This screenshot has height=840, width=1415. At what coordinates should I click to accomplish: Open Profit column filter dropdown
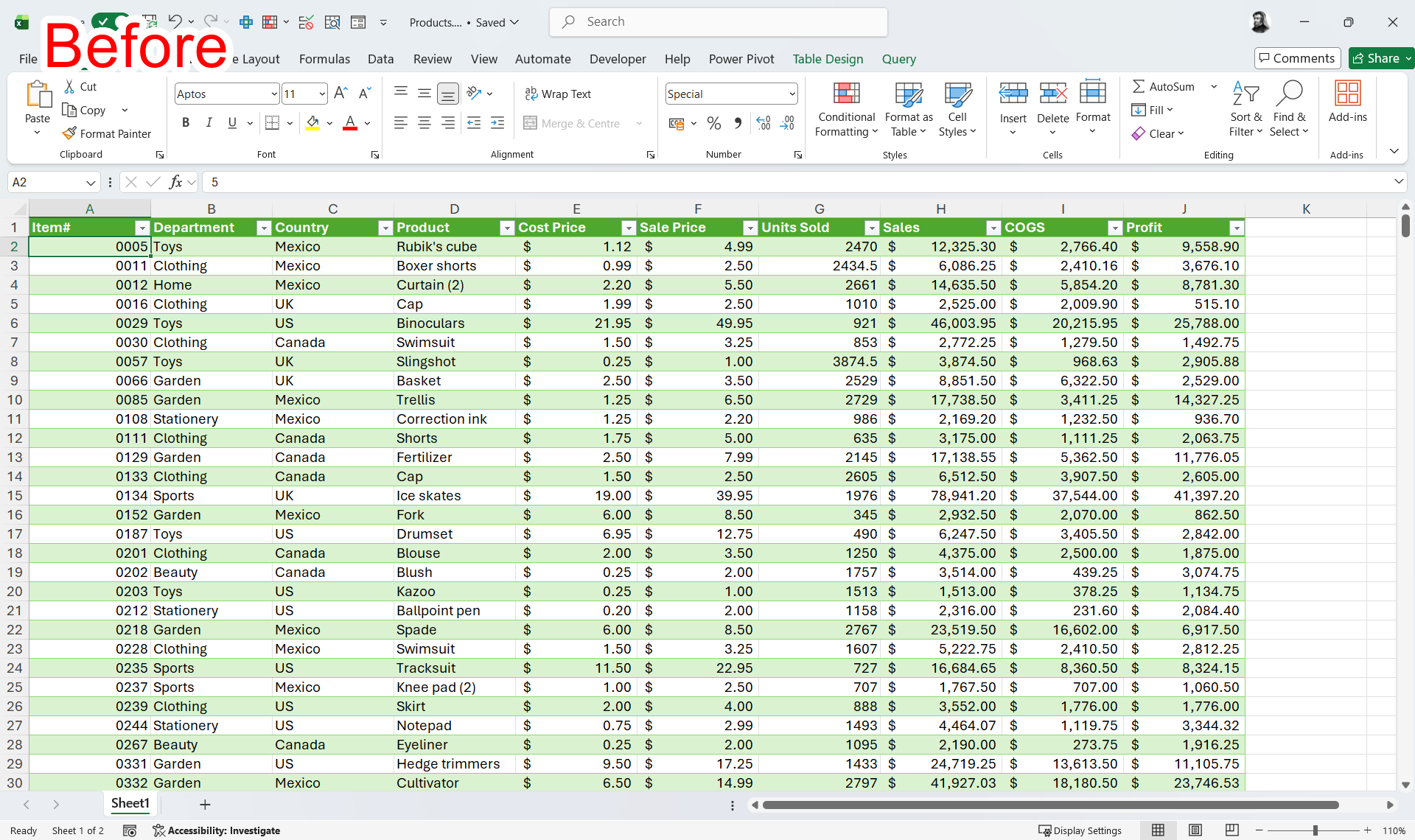[x=1237, y=228]
